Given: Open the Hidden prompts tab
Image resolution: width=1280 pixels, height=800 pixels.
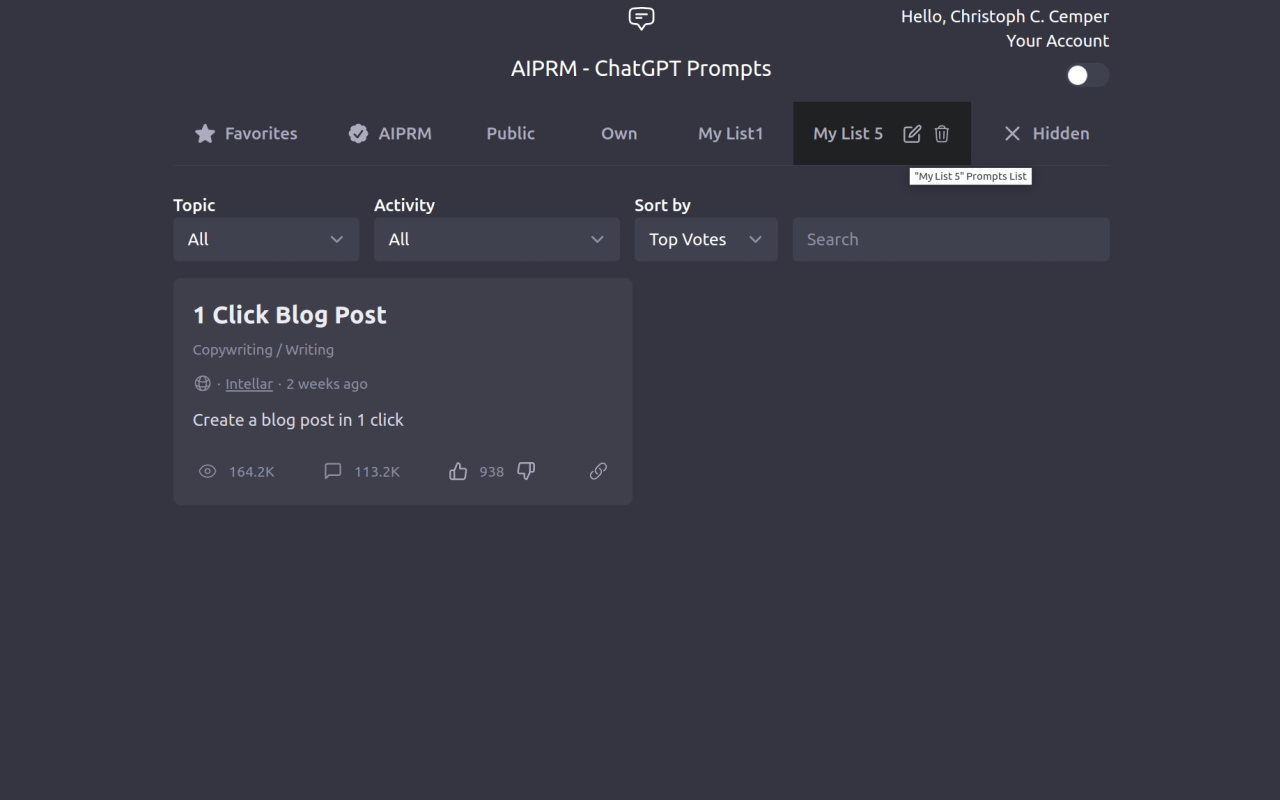Looking at the screenshot, I should (1046, 133).
